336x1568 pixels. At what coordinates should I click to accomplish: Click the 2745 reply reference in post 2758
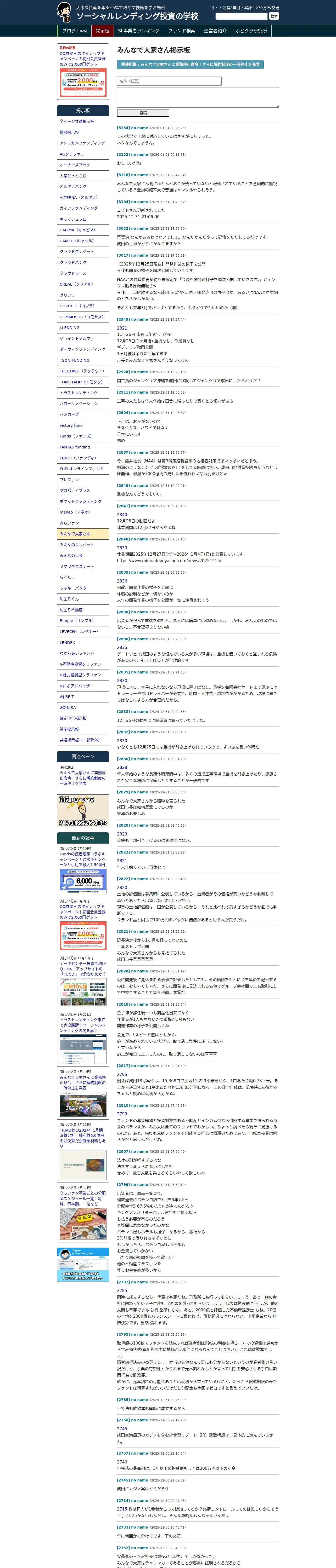tap(122, 1429)
